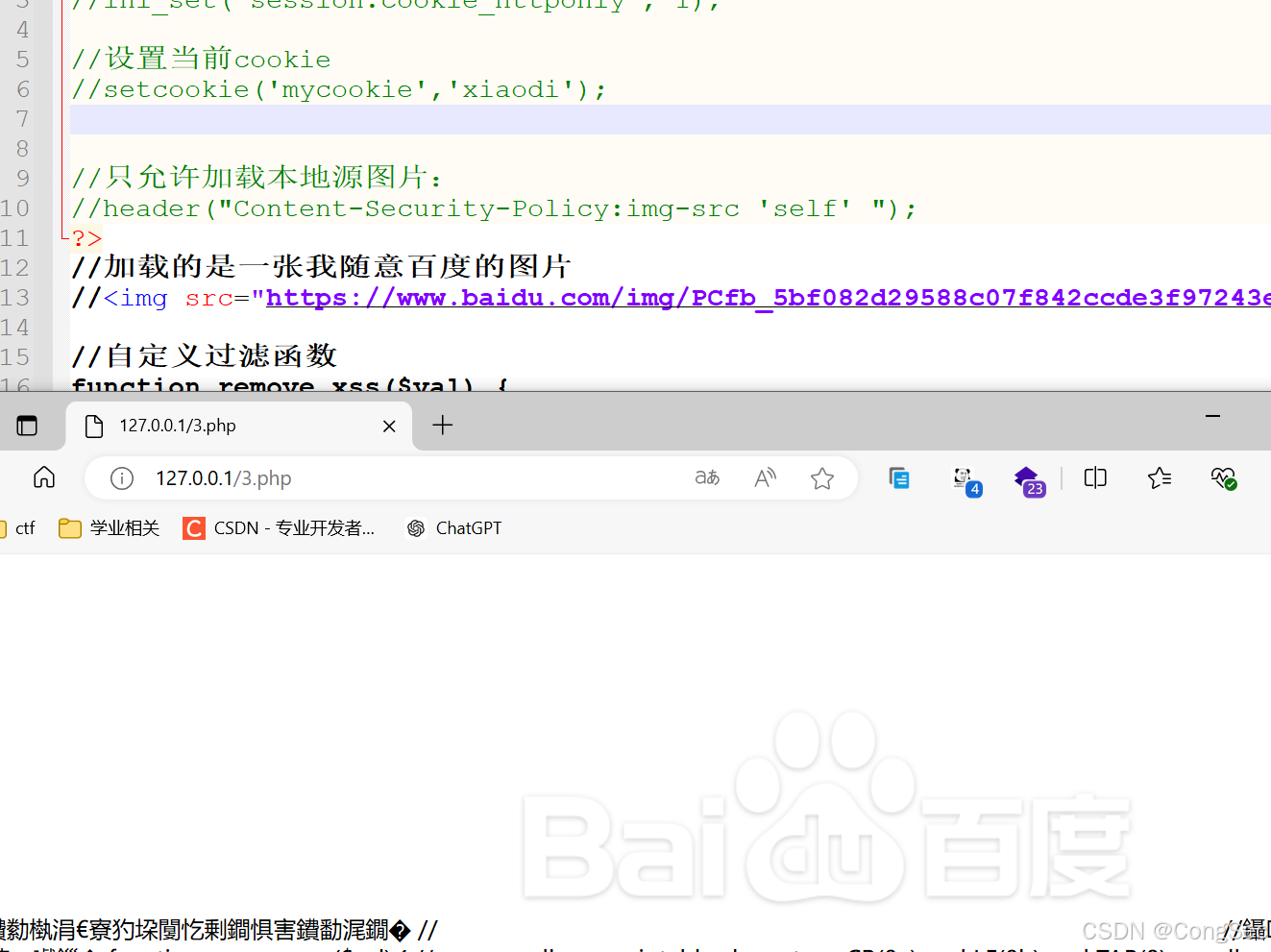Viewport: 1271px width, 952px height.
Task: Open the Collections toolbar icon
Action: (x=899, y=477)
